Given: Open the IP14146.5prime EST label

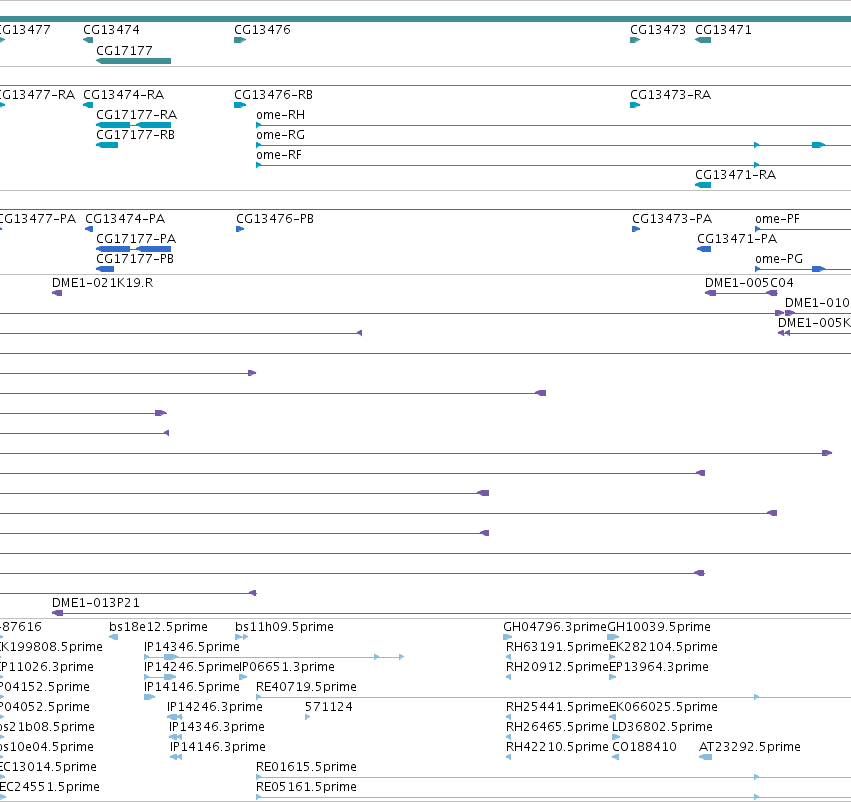Looking at the screenshot, I should (x=192, y=688).
